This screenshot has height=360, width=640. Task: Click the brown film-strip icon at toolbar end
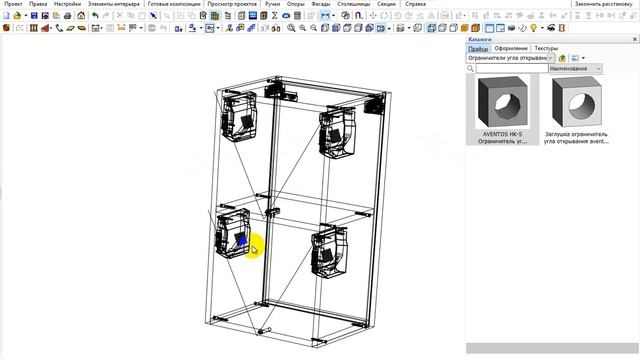(562, 28)
